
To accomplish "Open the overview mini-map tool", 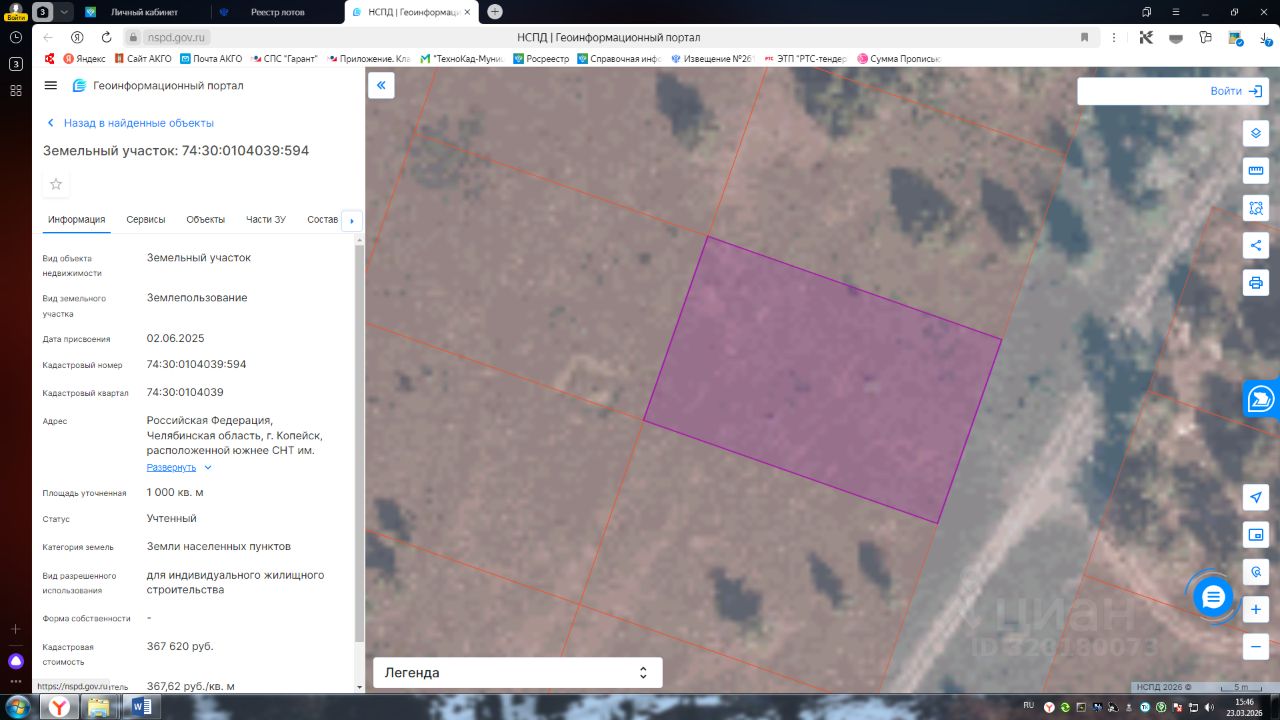I will click(1256, 535).
